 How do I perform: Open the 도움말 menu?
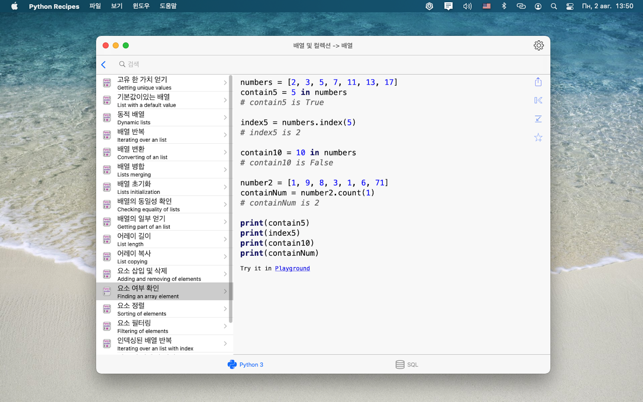pos(168,6)
